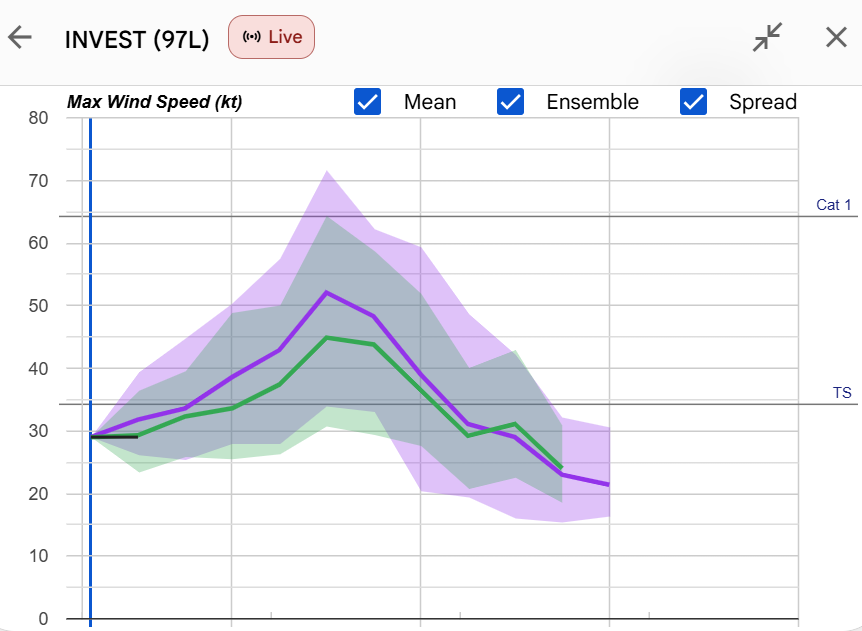The width and height of the screenshot is (862, 631).
Task: Click the green line peak point
Action: [327, 337]
